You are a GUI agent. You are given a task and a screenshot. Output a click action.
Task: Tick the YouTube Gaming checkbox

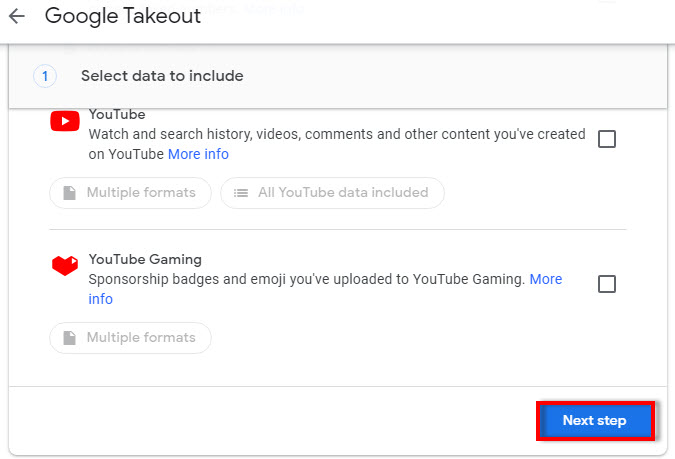click(x=607, y=284)
